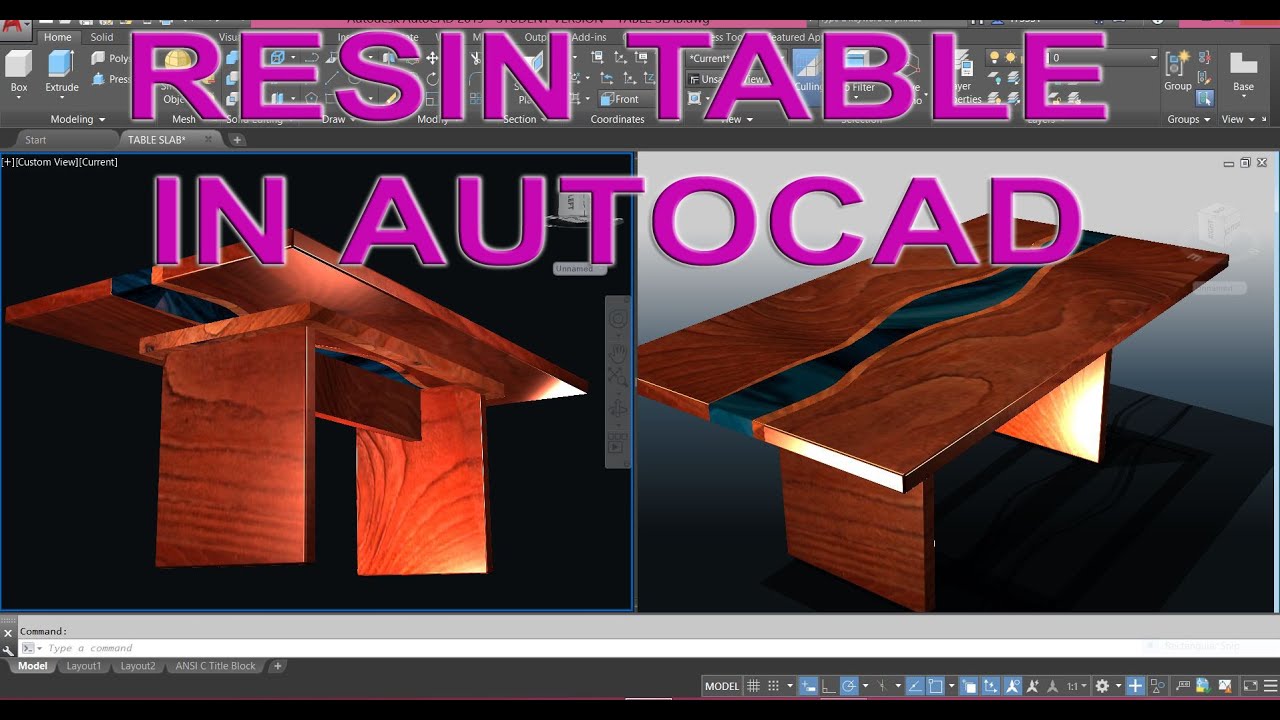Toggle the grid display in status bar

pos(753,686)
